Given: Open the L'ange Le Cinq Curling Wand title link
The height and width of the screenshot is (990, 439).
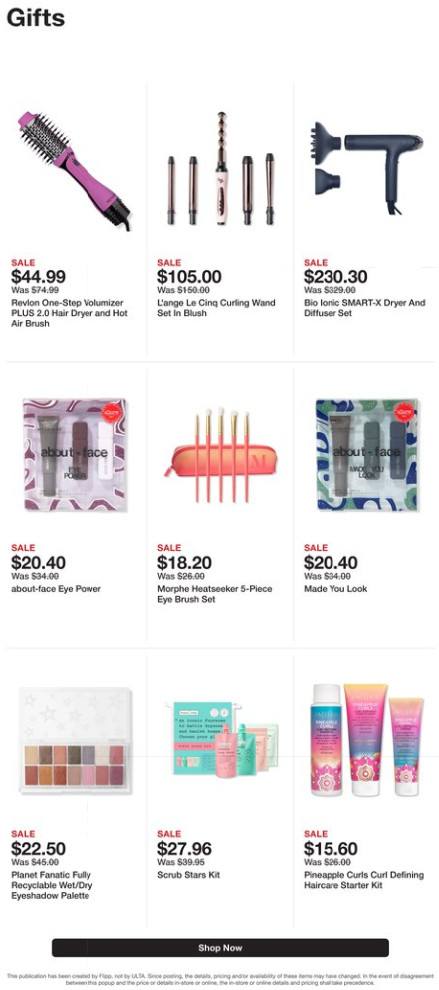Looking at the screenshot, I should click(x=216, y=308).
